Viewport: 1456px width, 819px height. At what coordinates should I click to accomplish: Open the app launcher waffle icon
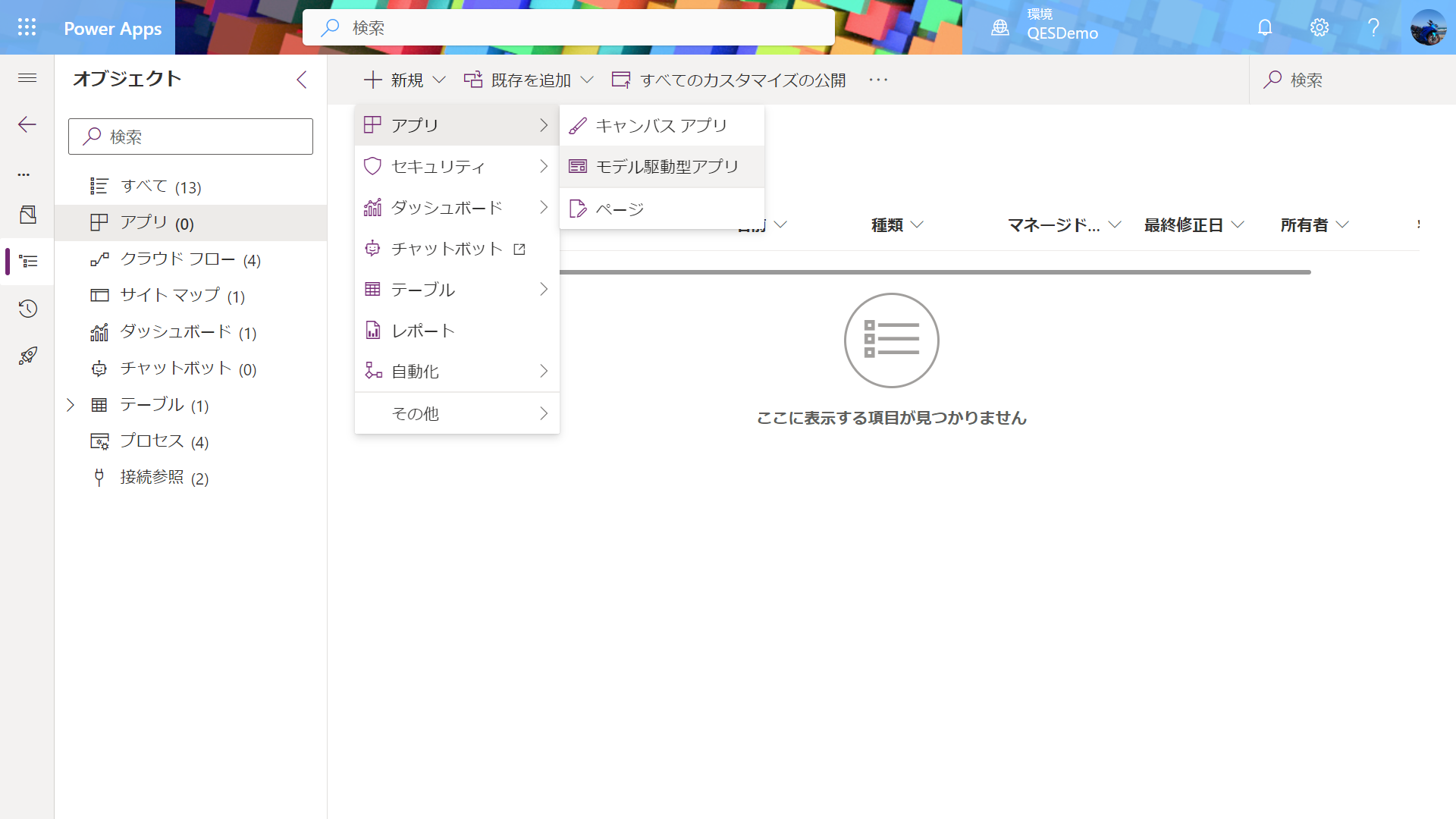[27, 27]
